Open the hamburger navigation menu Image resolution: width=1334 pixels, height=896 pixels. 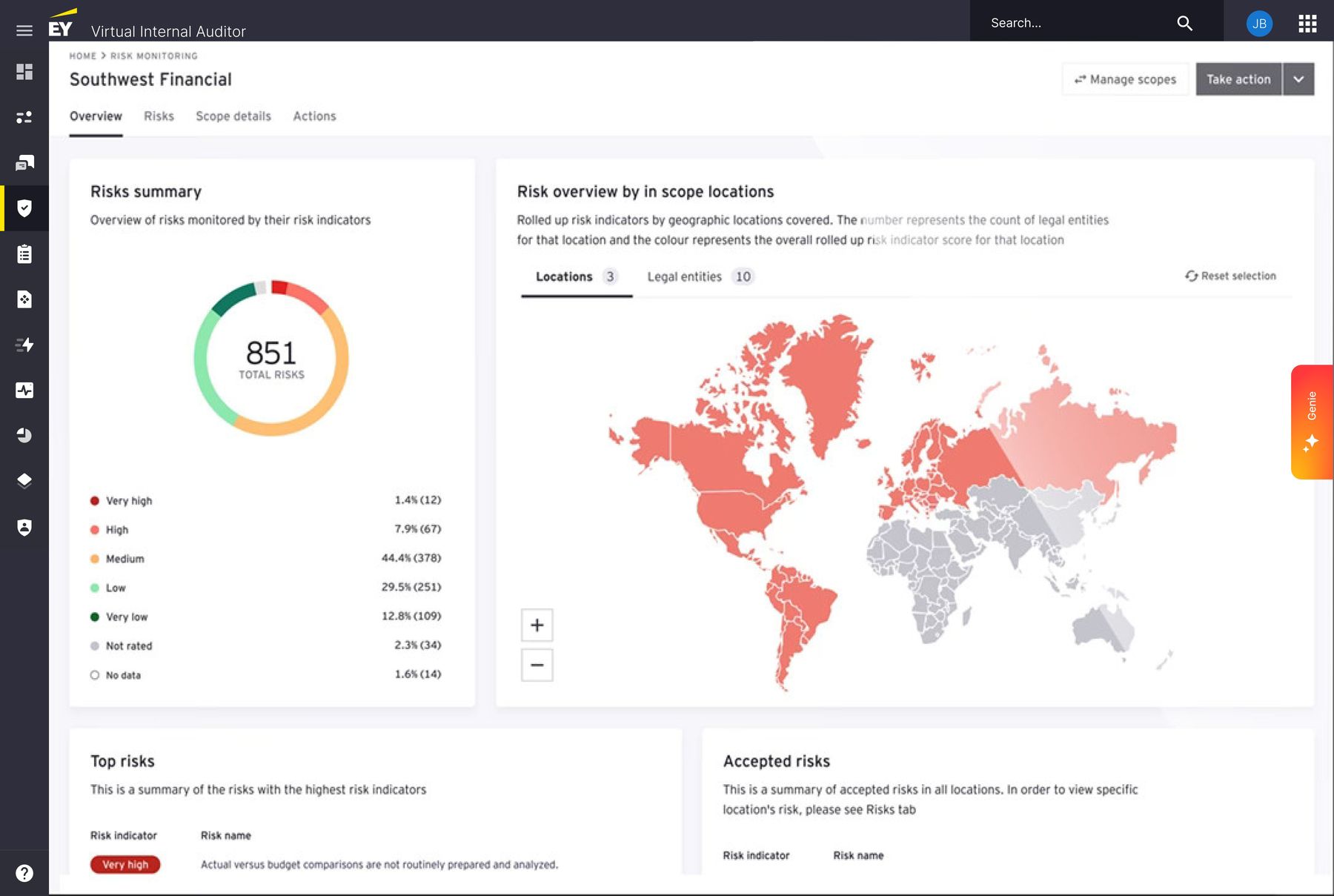(24, 30)
